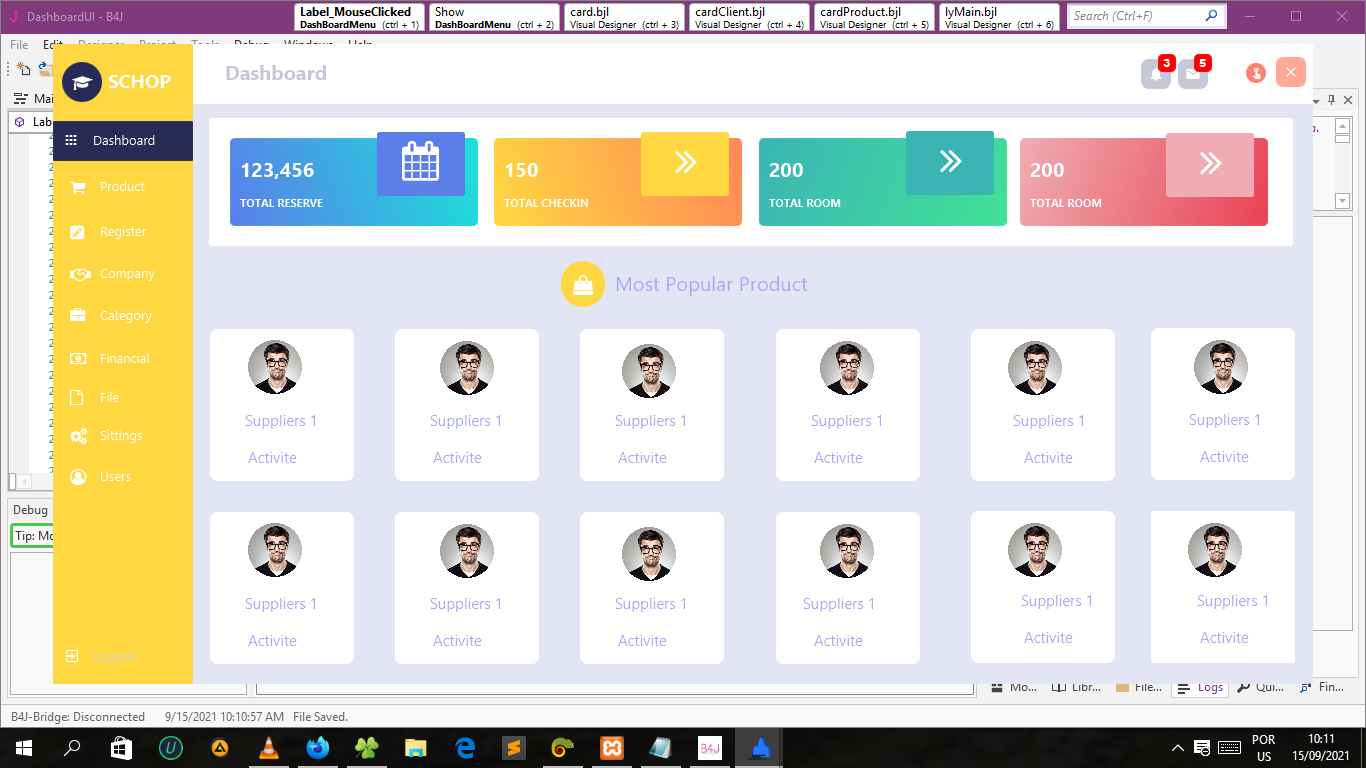Select the Dashboard menu item
The height and width of the screenshot is (768, 1366).
coord(123,141)
